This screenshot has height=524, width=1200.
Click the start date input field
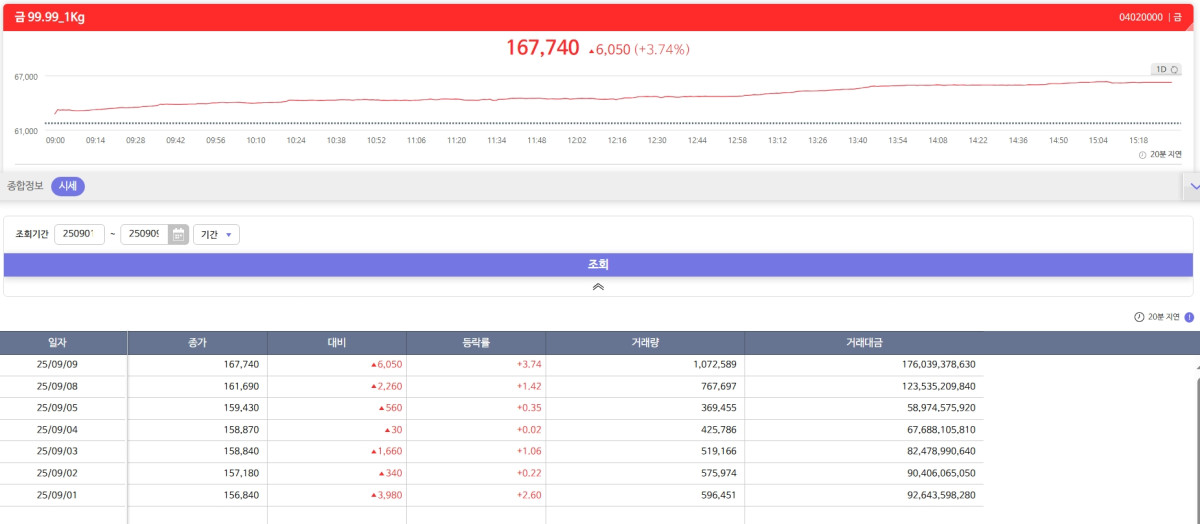click(x=79, y=235)
